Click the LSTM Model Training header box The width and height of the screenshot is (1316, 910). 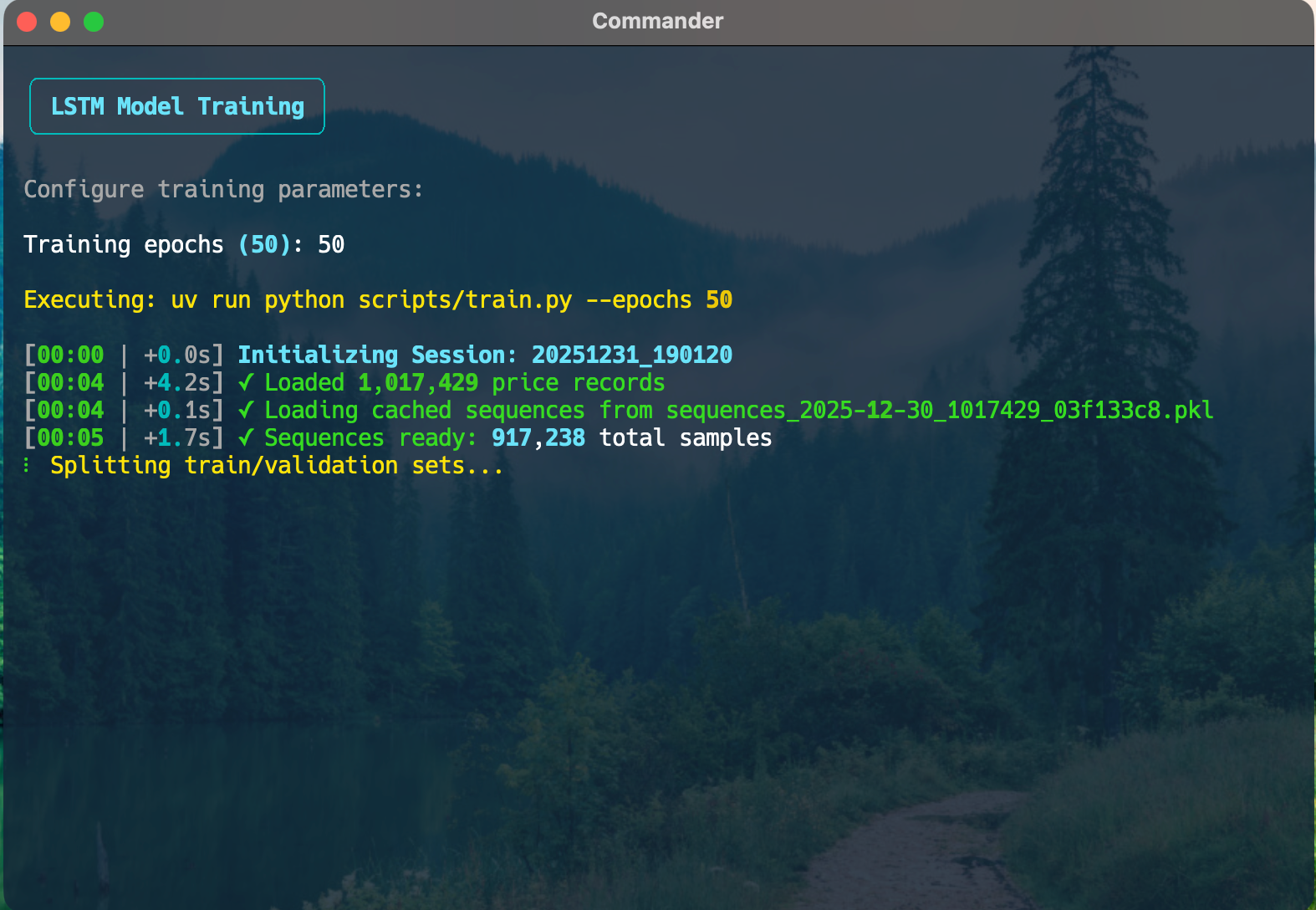(177, 106)
